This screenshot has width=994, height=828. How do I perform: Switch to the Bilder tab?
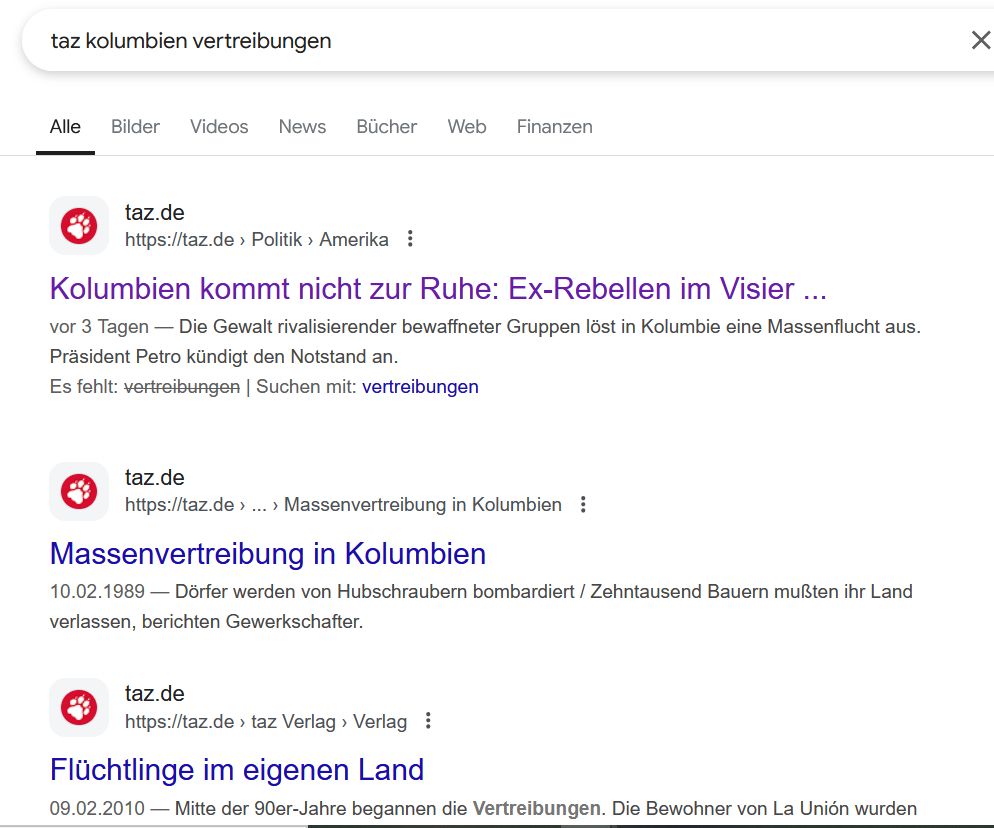(135, 127)
